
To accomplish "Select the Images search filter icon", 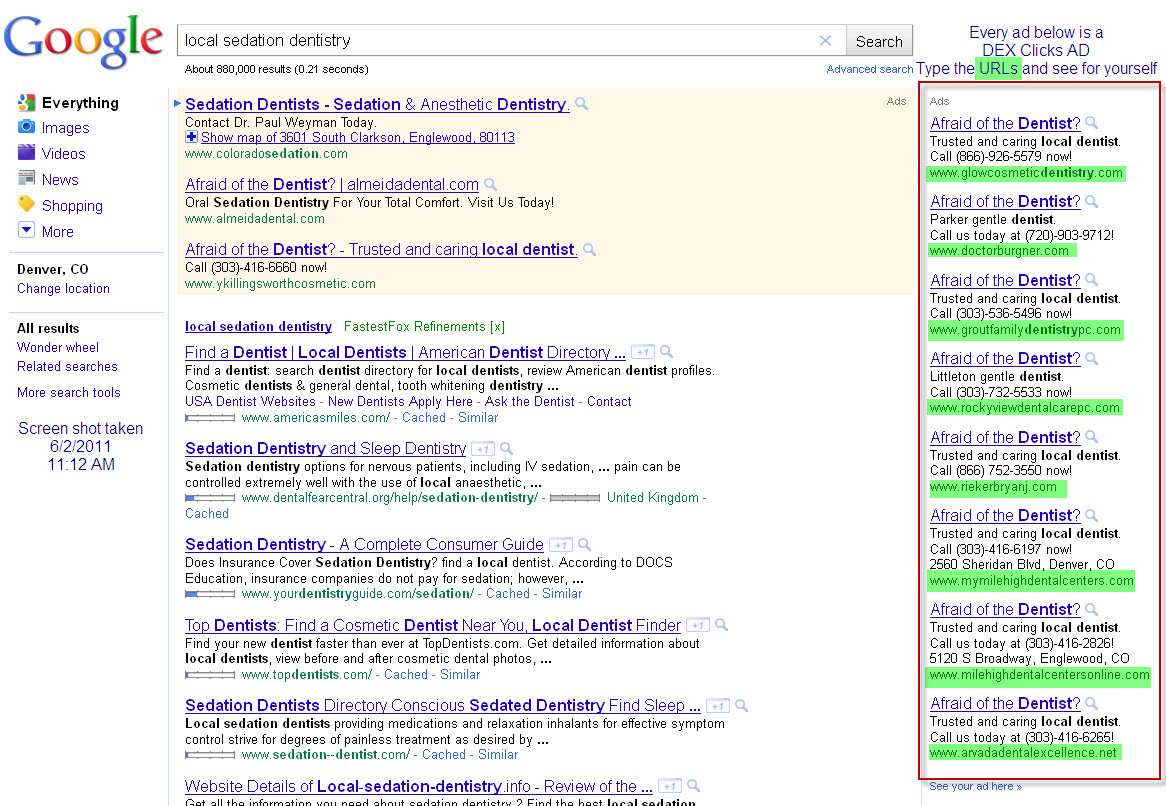I will pos(24,128).
